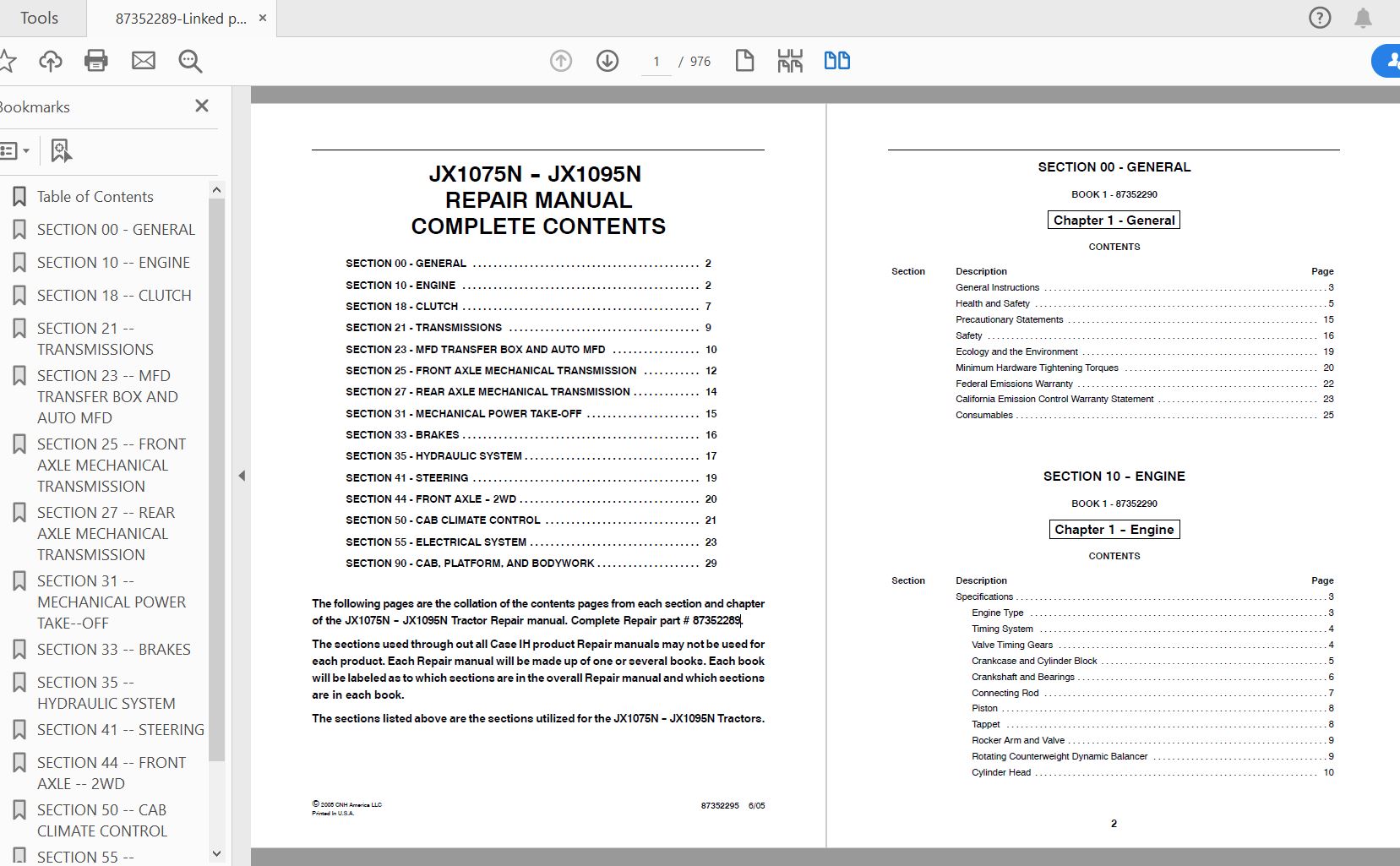
Task: Click the Chapter 1 - Engine heading box
Action: pos(1114,530)
